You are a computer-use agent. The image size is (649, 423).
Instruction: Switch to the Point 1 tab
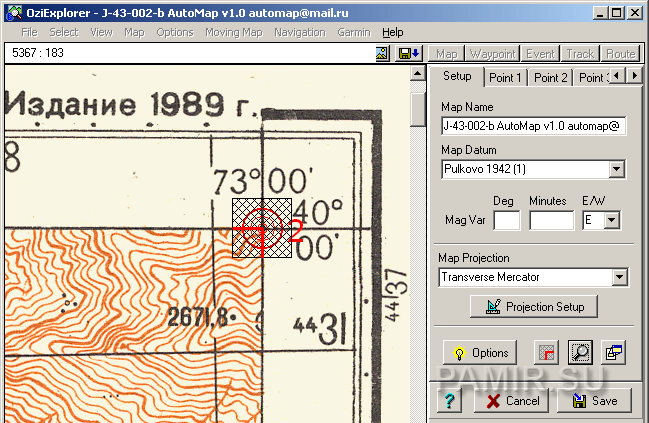505,78
